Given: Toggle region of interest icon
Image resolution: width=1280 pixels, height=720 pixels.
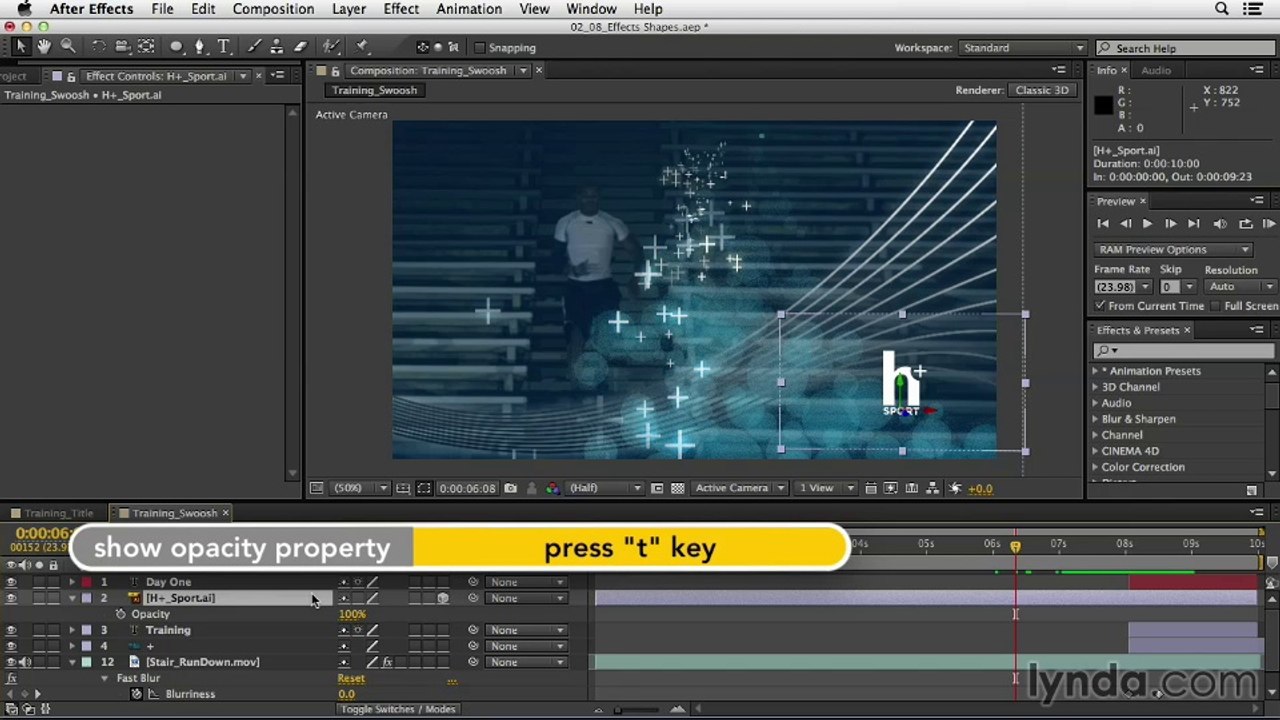Looking at the screenshot, I should 657,488.
